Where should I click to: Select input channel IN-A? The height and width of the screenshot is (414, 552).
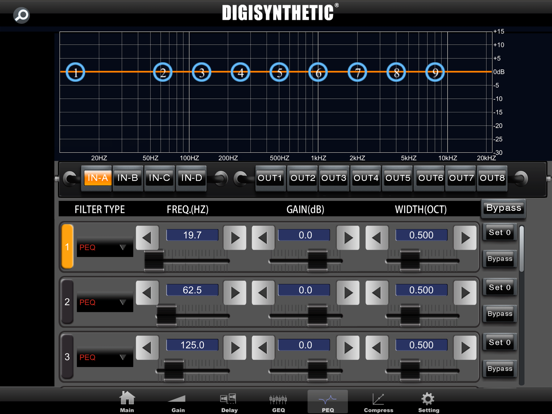(x=97, y=178)
